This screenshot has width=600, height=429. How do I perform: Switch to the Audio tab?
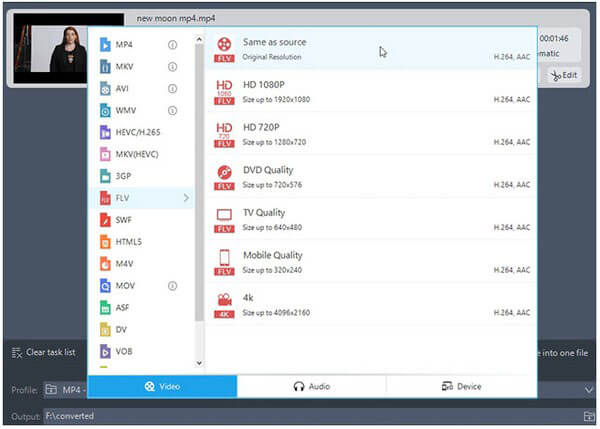pyautogui.click(x=311, y=387)
